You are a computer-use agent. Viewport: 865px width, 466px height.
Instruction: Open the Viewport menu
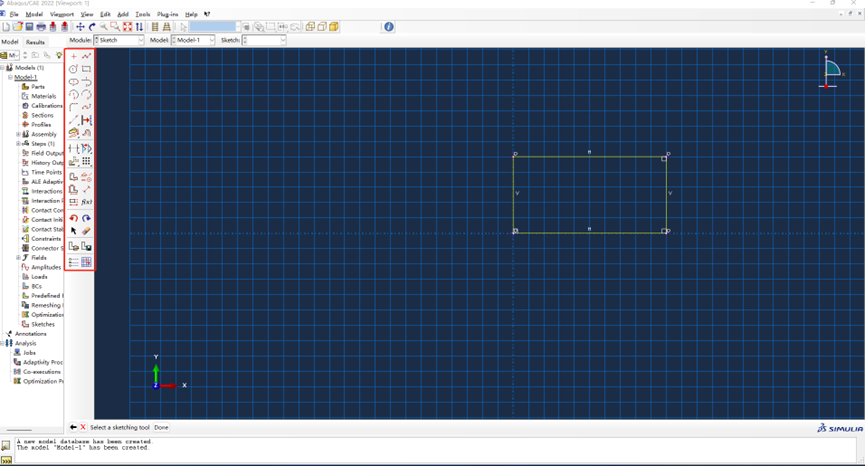(62, 14)
